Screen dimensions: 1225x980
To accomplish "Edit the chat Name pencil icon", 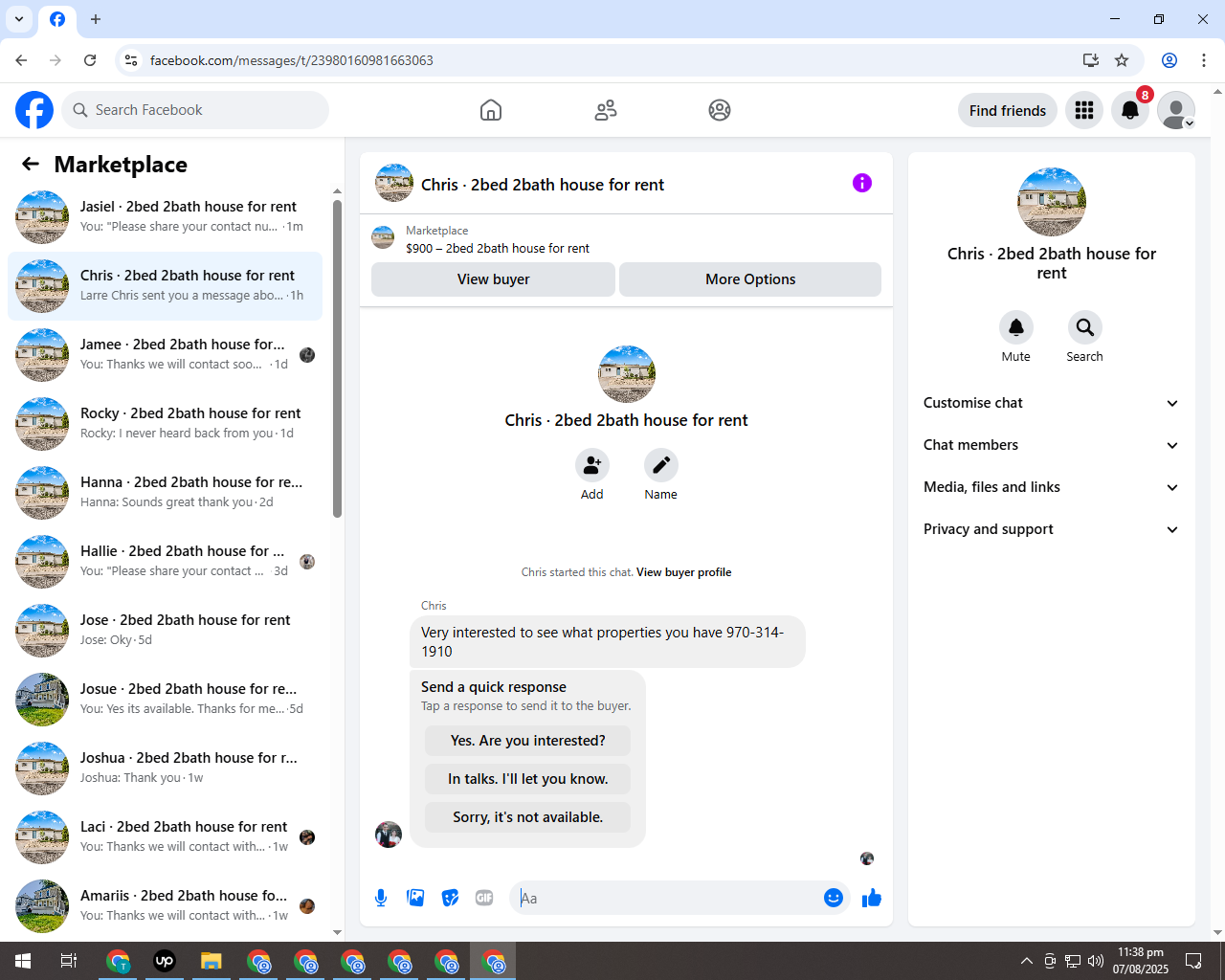I will [661, 465].
